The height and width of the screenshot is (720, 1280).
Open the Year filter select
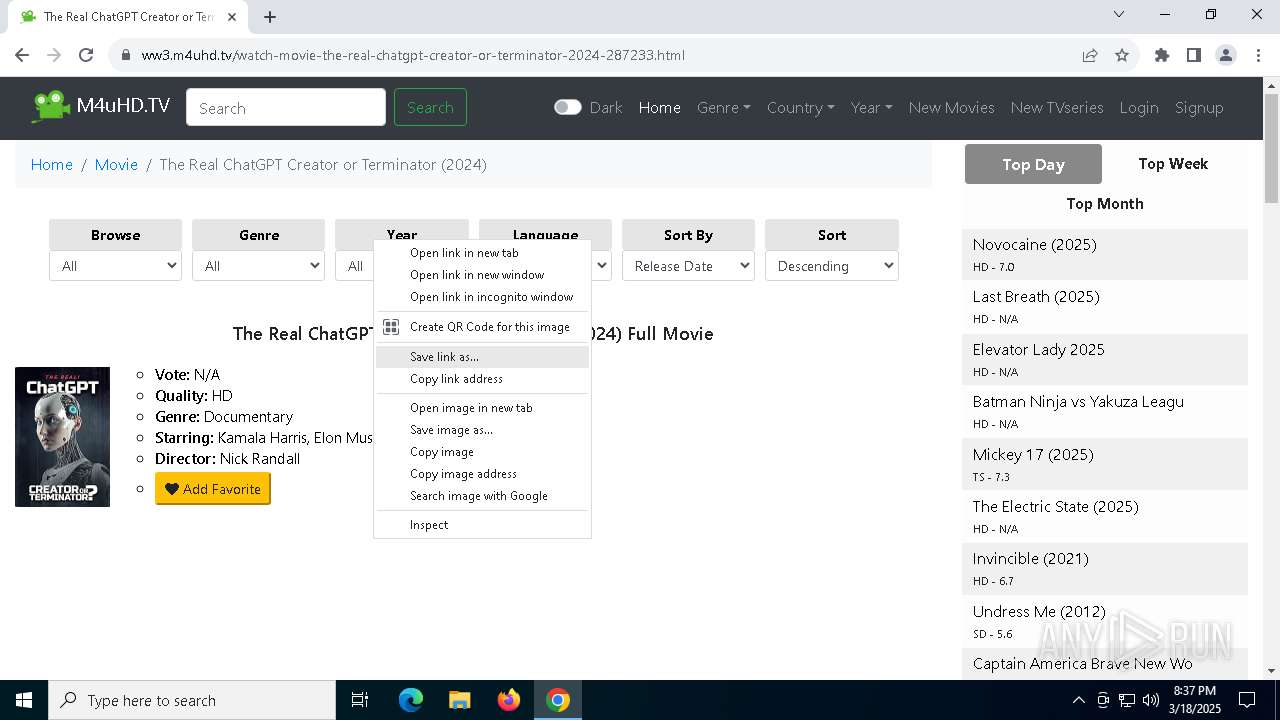coord(355,266)
